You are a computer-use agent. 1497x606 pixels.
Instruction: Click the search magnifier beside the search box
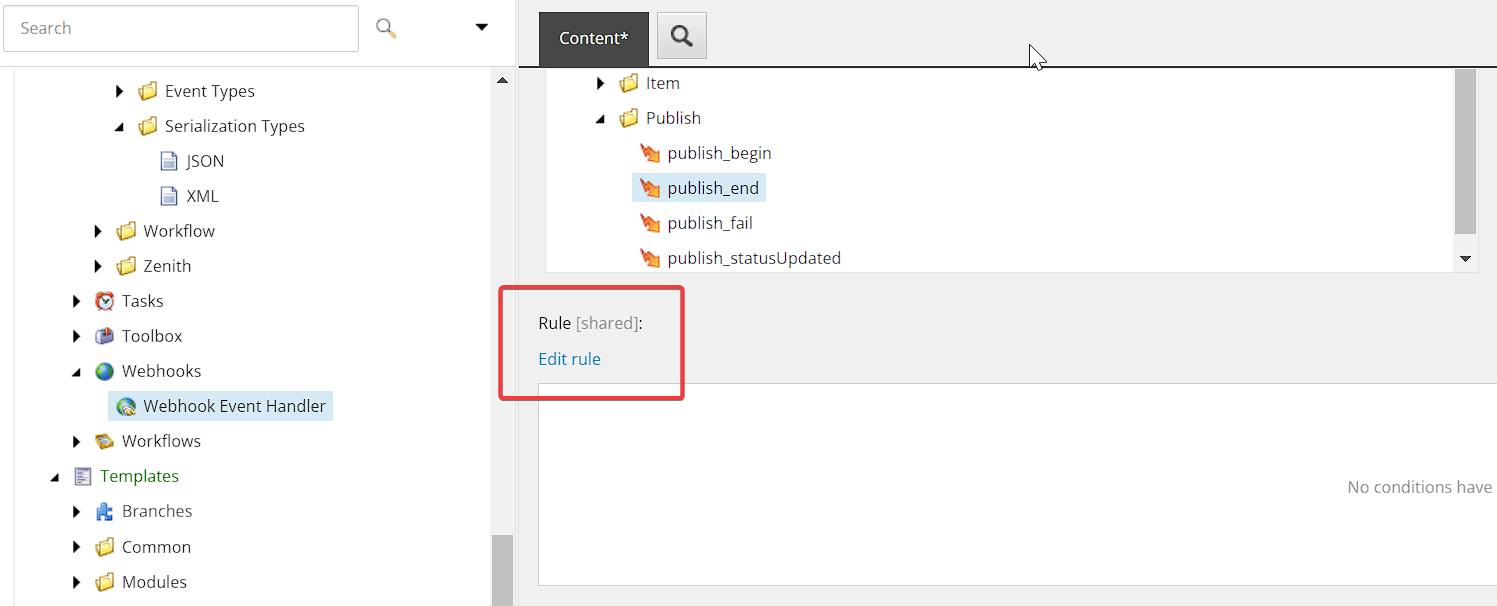[x=385, y=27]
